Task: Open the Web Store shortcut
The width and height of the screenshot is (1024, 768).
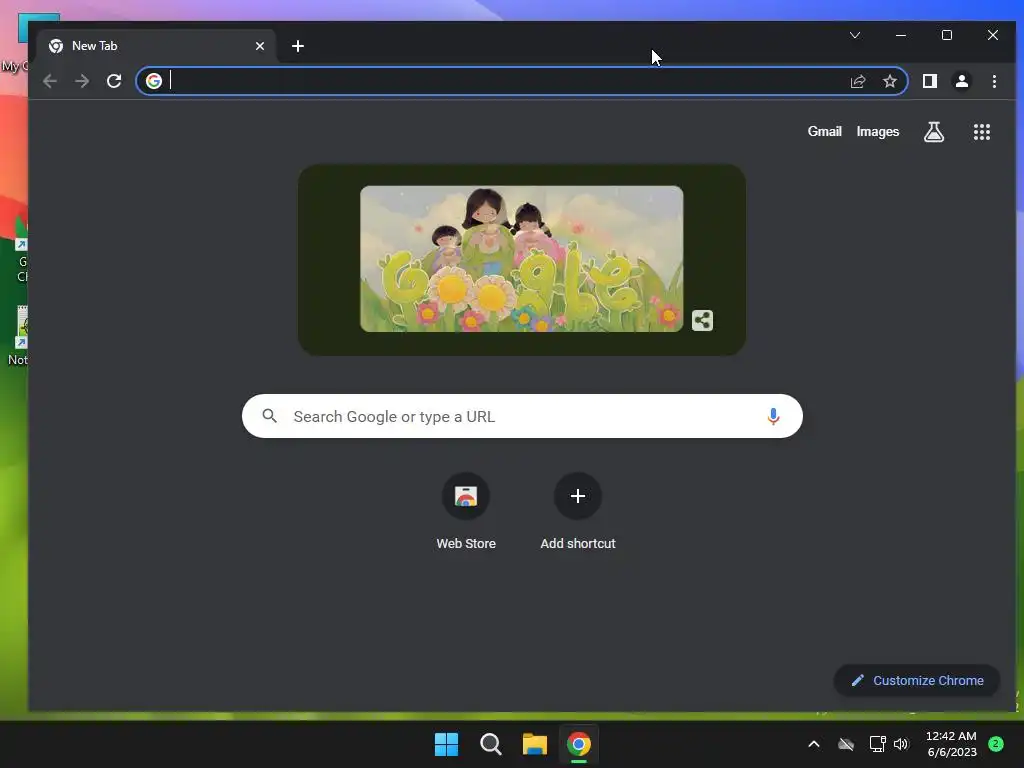Action: tap(466, 511)
